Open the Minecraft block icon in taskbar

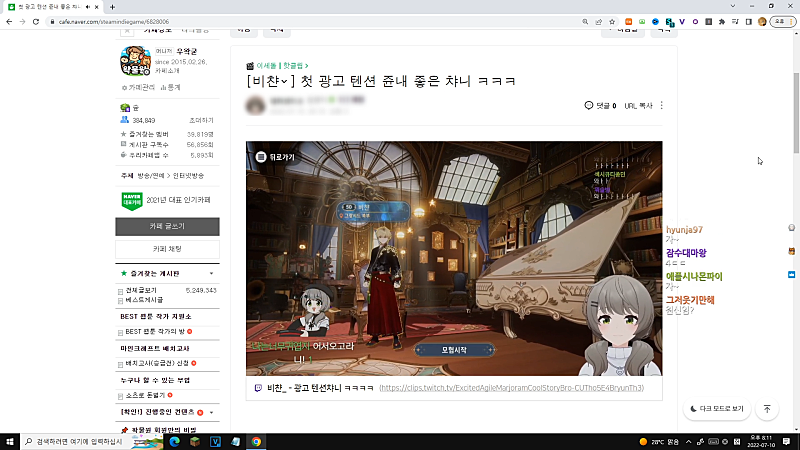pos(195,442)
